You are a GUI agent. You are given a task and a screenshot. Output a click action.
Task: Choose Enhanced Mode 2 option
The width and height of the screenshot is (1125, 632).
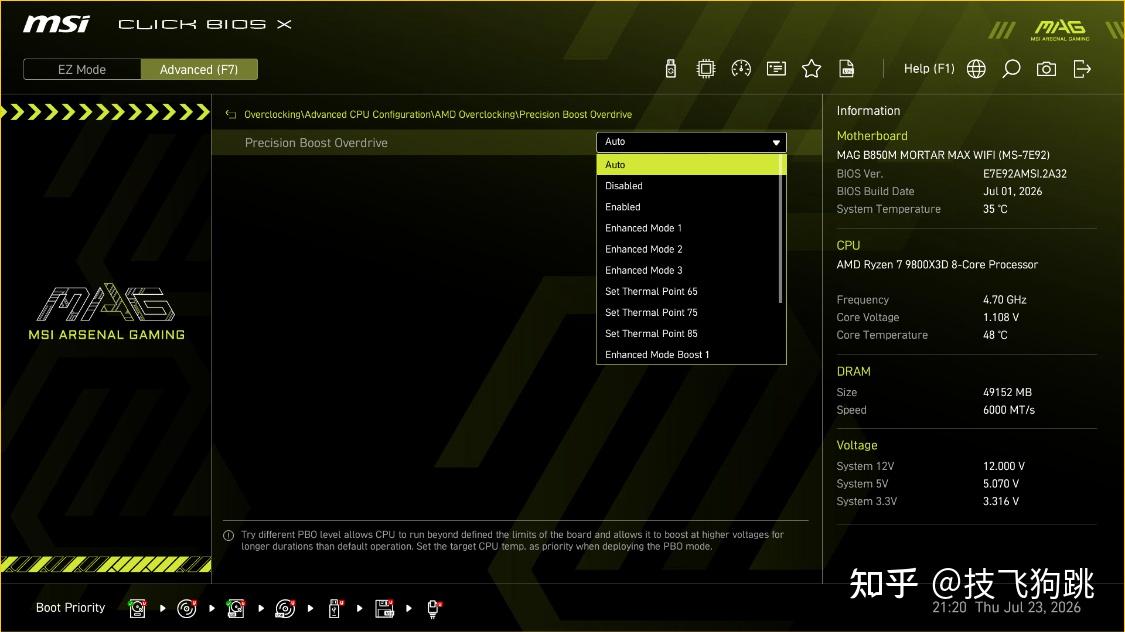coord(688,249)
